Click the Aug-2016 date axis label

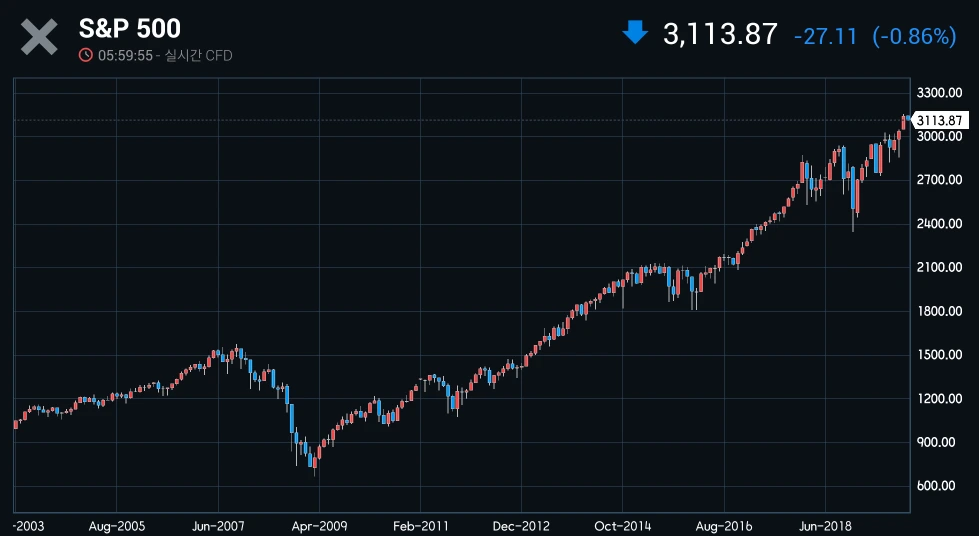click(x=724, y=526)
